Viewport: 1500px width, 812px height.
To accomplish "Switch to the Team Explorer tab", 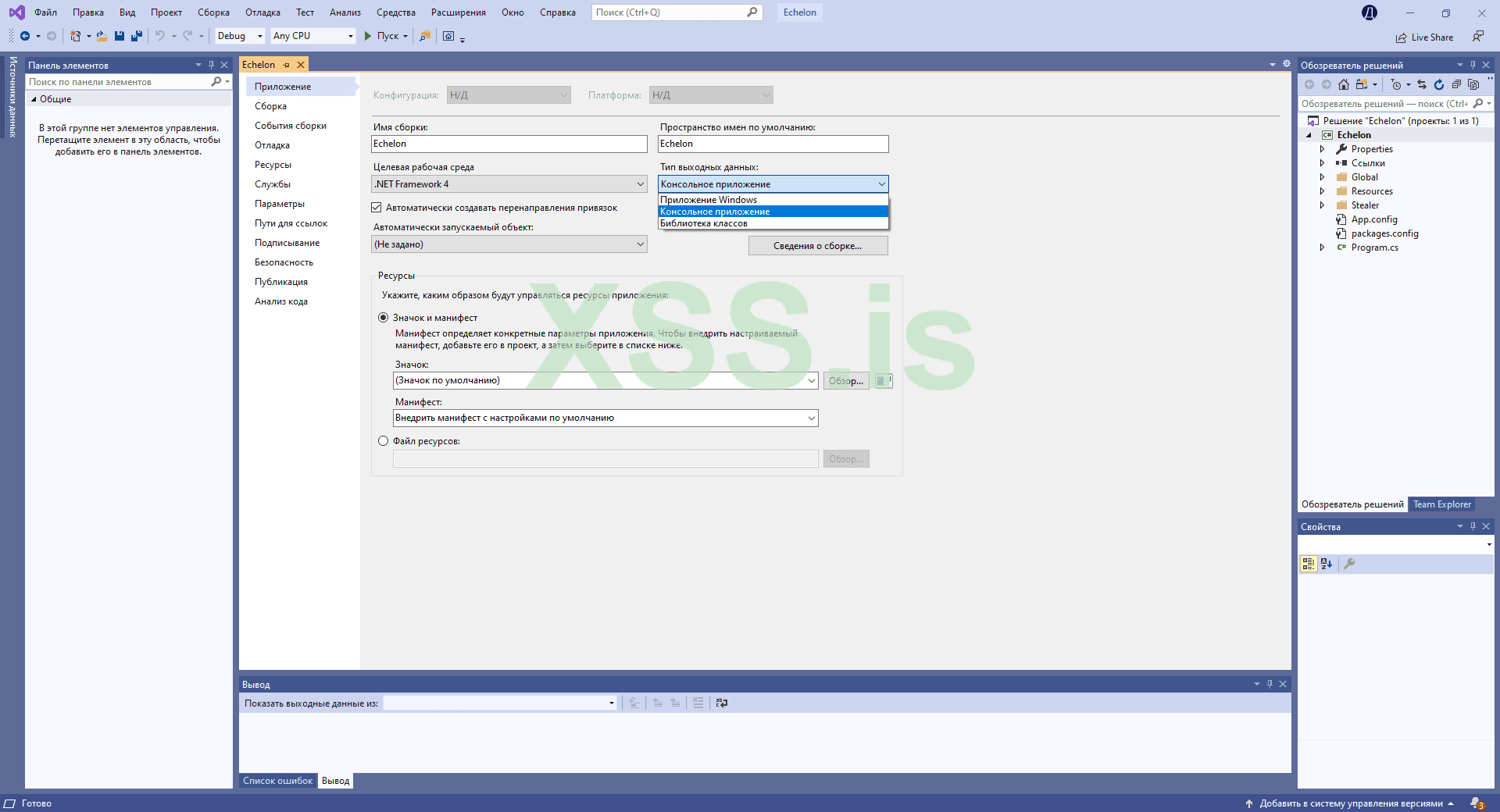I will (x=1441, y=504).
